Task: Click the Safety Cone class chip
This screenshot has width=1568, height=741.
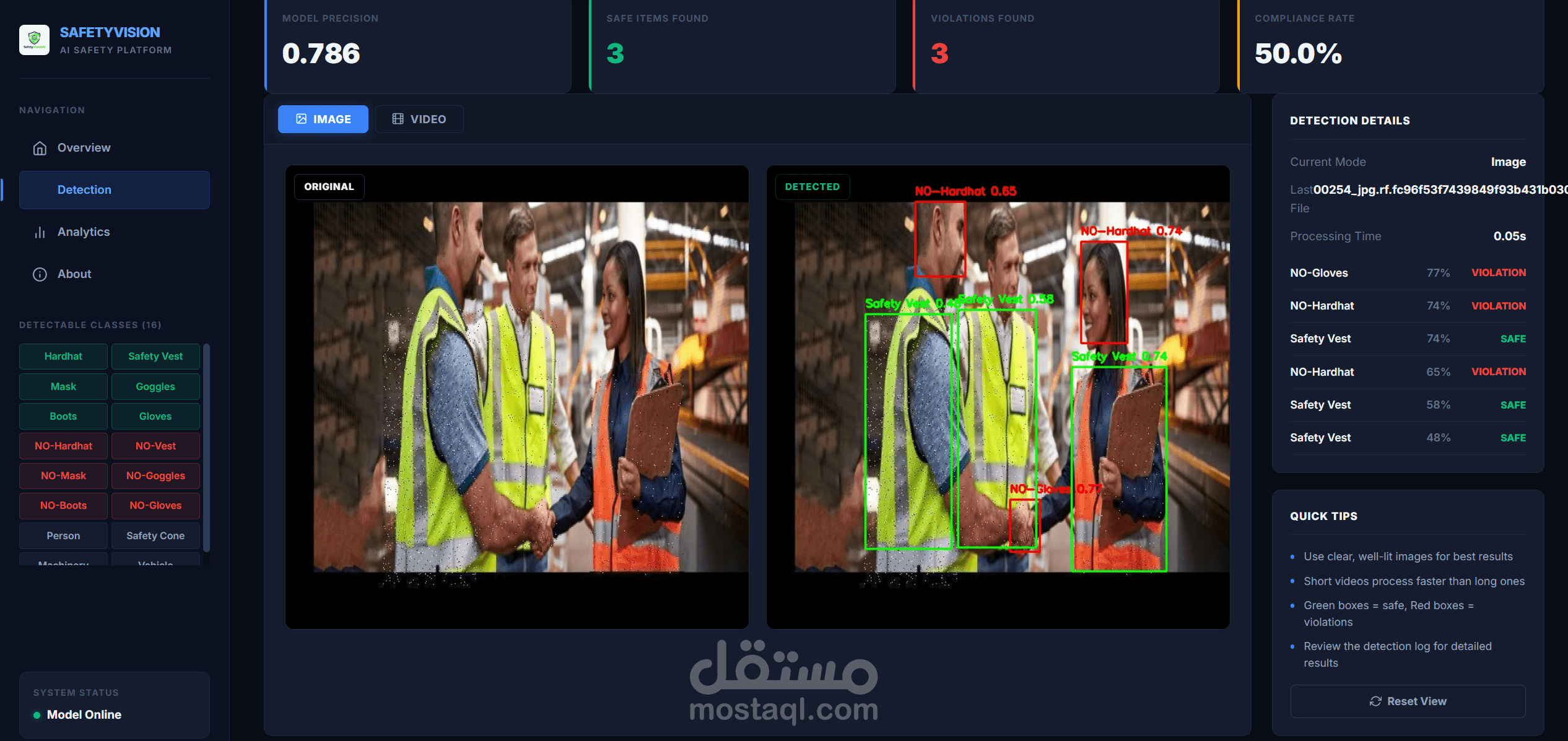Action: click(155, 536)
